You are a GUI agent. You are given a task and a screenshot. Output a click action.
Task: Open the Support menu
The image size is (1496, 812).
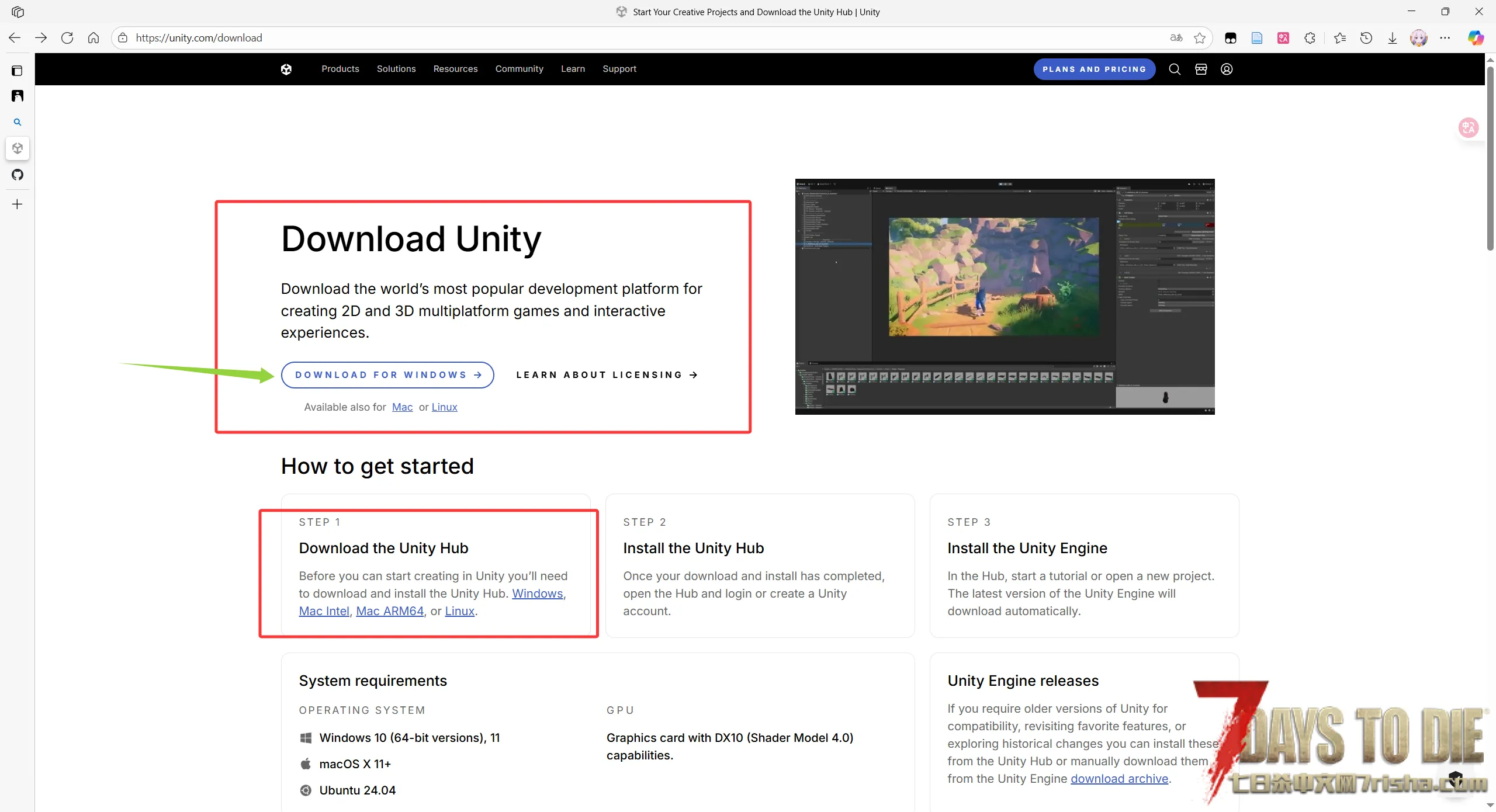(x=619, y=69)
